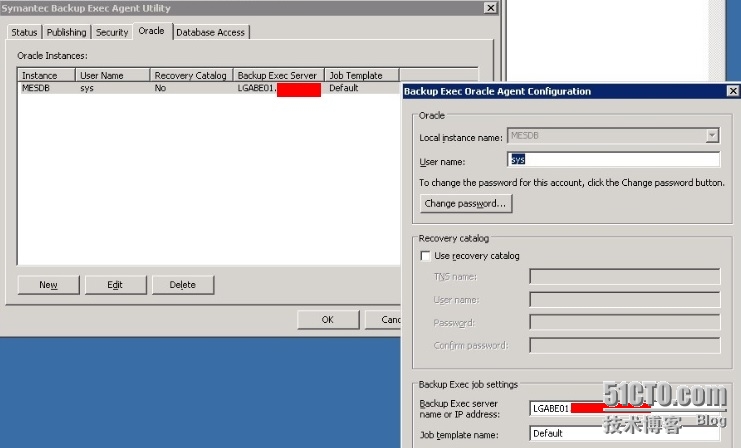The image size is (741, 448).
Task: Close the Oracle Agent Configuration dialog
Action: click(x=732, y=91)
